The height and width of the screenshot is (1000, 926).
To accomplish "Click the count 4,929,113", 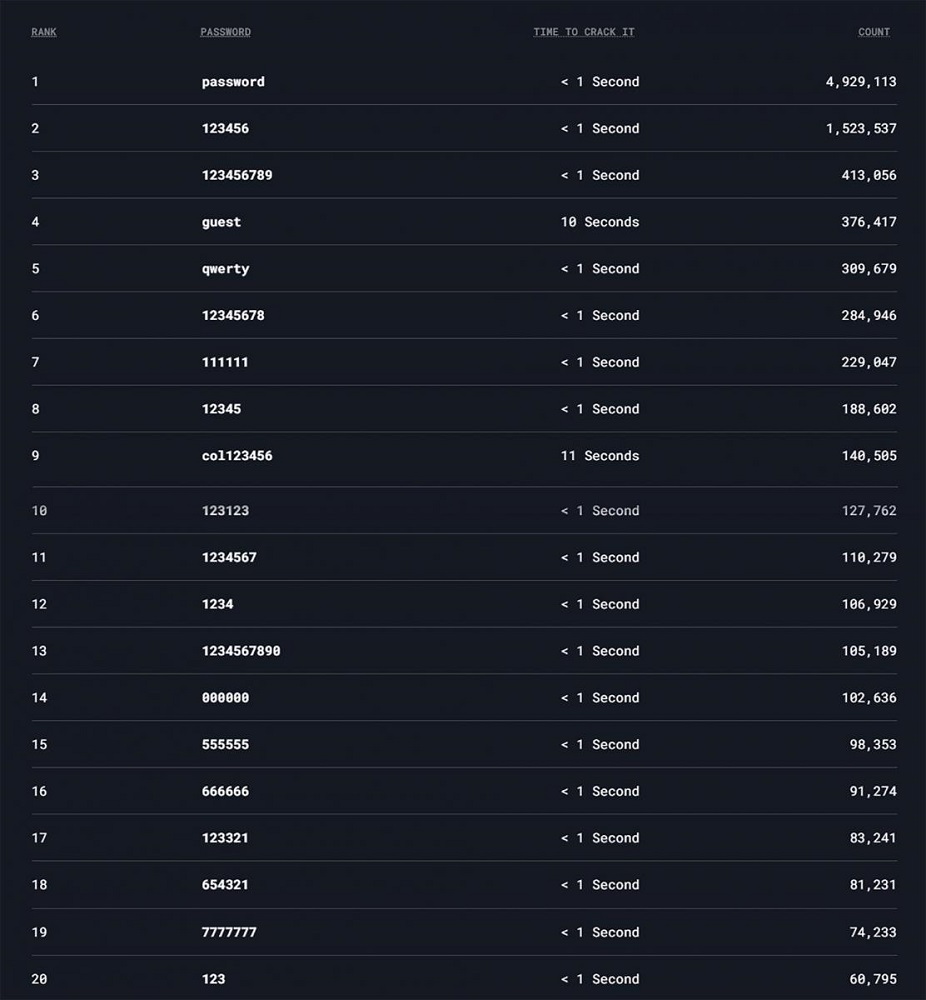I will pyautogui.click(x=861, y=82).
